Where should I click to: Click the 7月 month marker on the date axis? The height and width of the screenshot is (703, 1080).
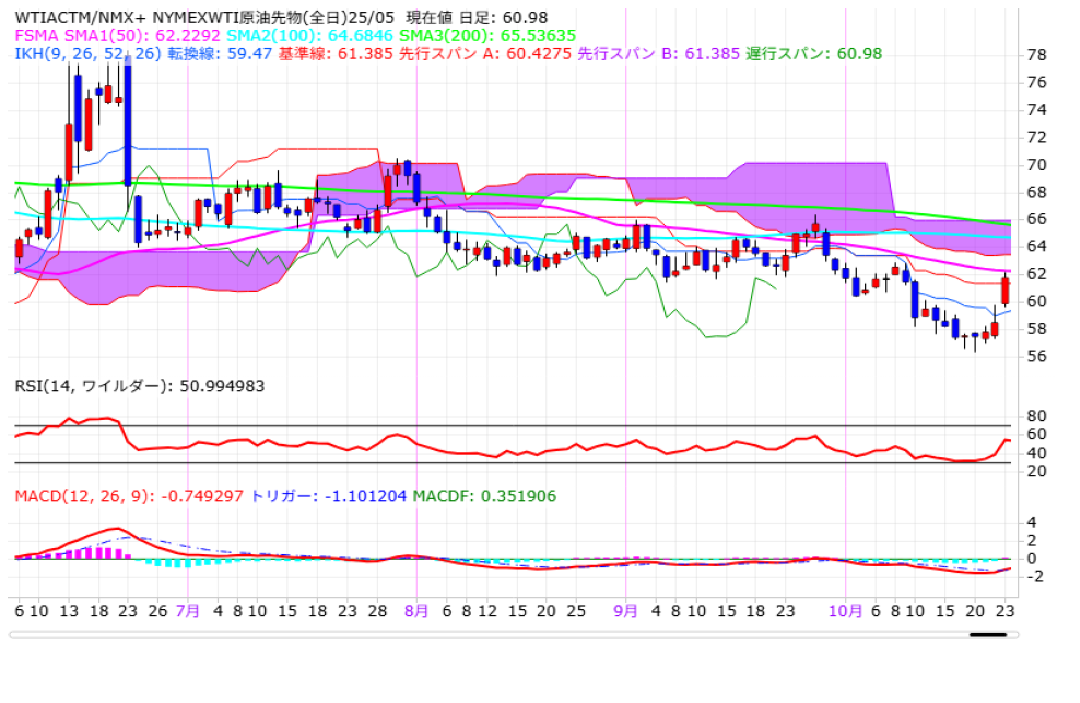pos(187,609)
